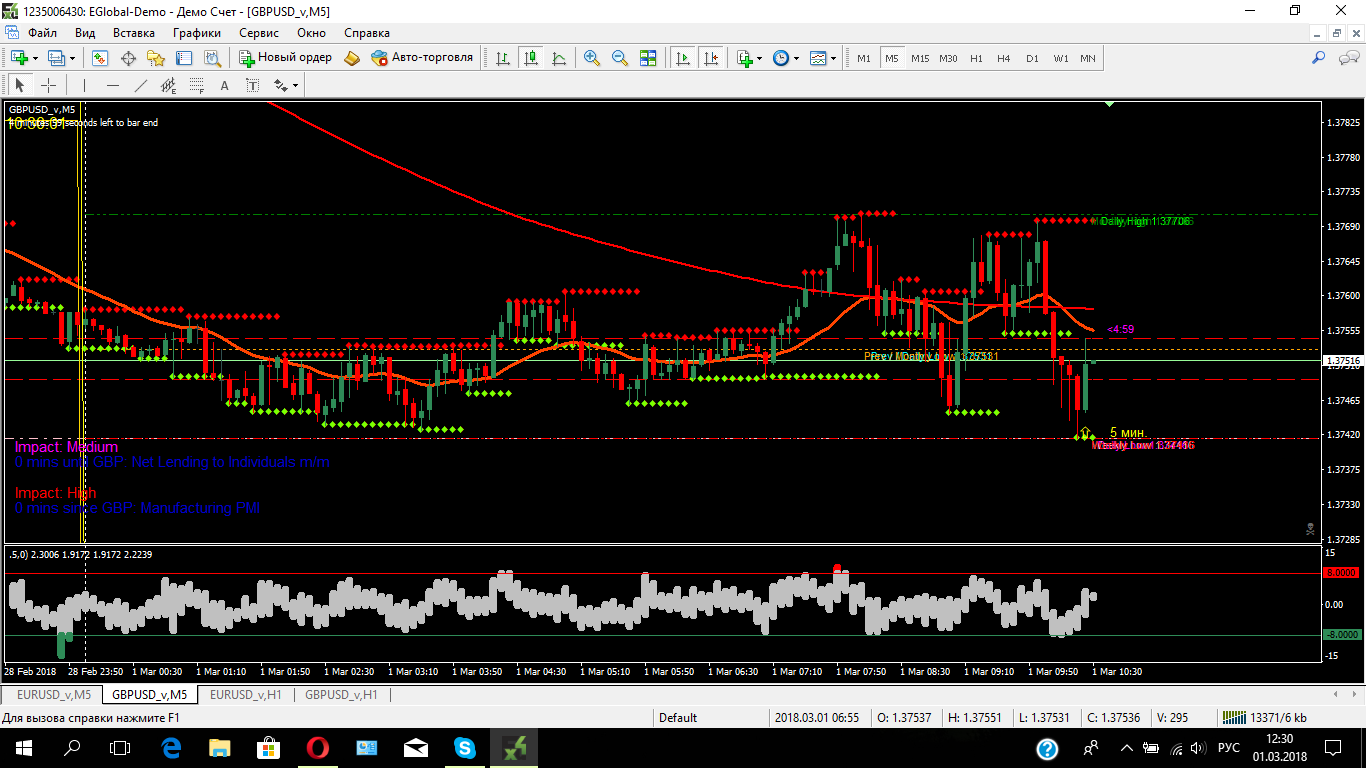Toggle chart shift from right edge
Viewport: 1366px width, 768px height.
(x=711, y=58)
